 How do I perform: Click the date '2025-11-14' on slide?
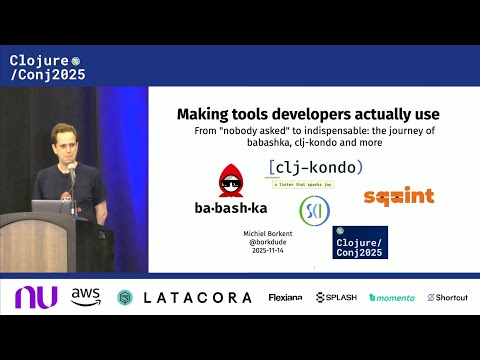tap(268, 250)
